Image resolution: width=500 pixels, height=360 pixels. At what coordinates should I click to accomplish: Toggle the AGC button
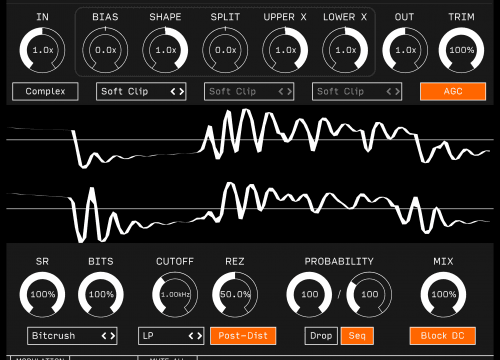(x=453, y=91)
